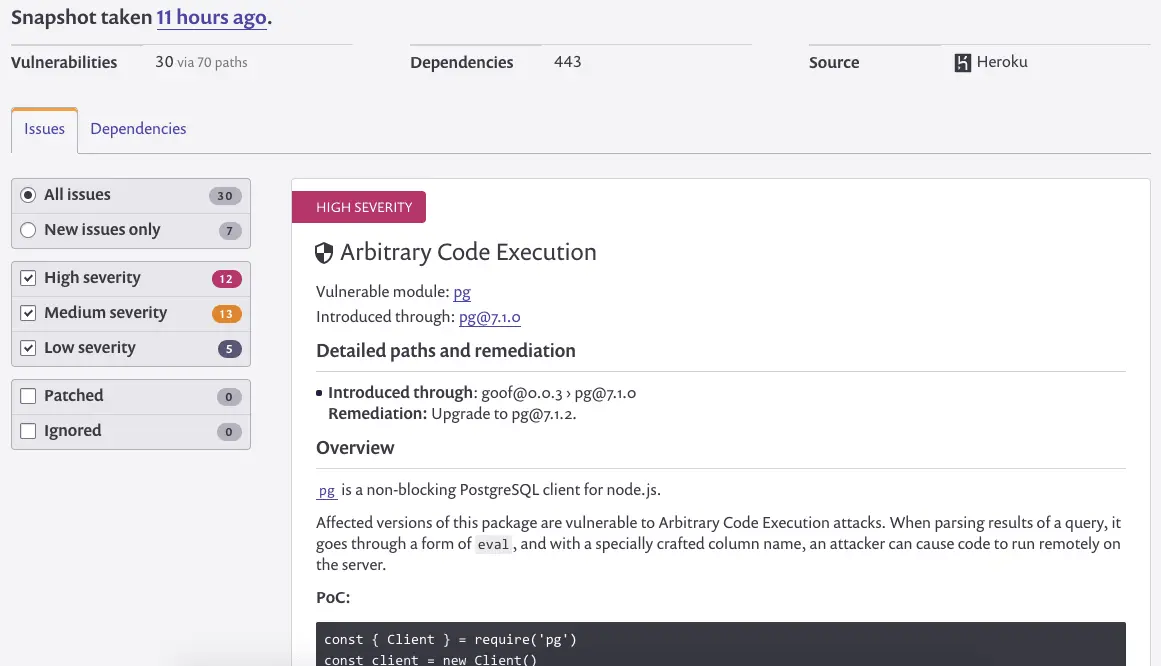Click the shield icon beside Arbitrary Code Execution
The width and height of the screenshot is (1161, 666).
pos(324,253)
